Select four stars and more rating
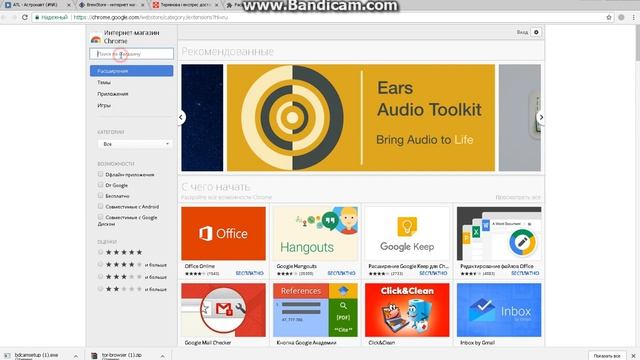The image size is (640, 360). [100, 264]
